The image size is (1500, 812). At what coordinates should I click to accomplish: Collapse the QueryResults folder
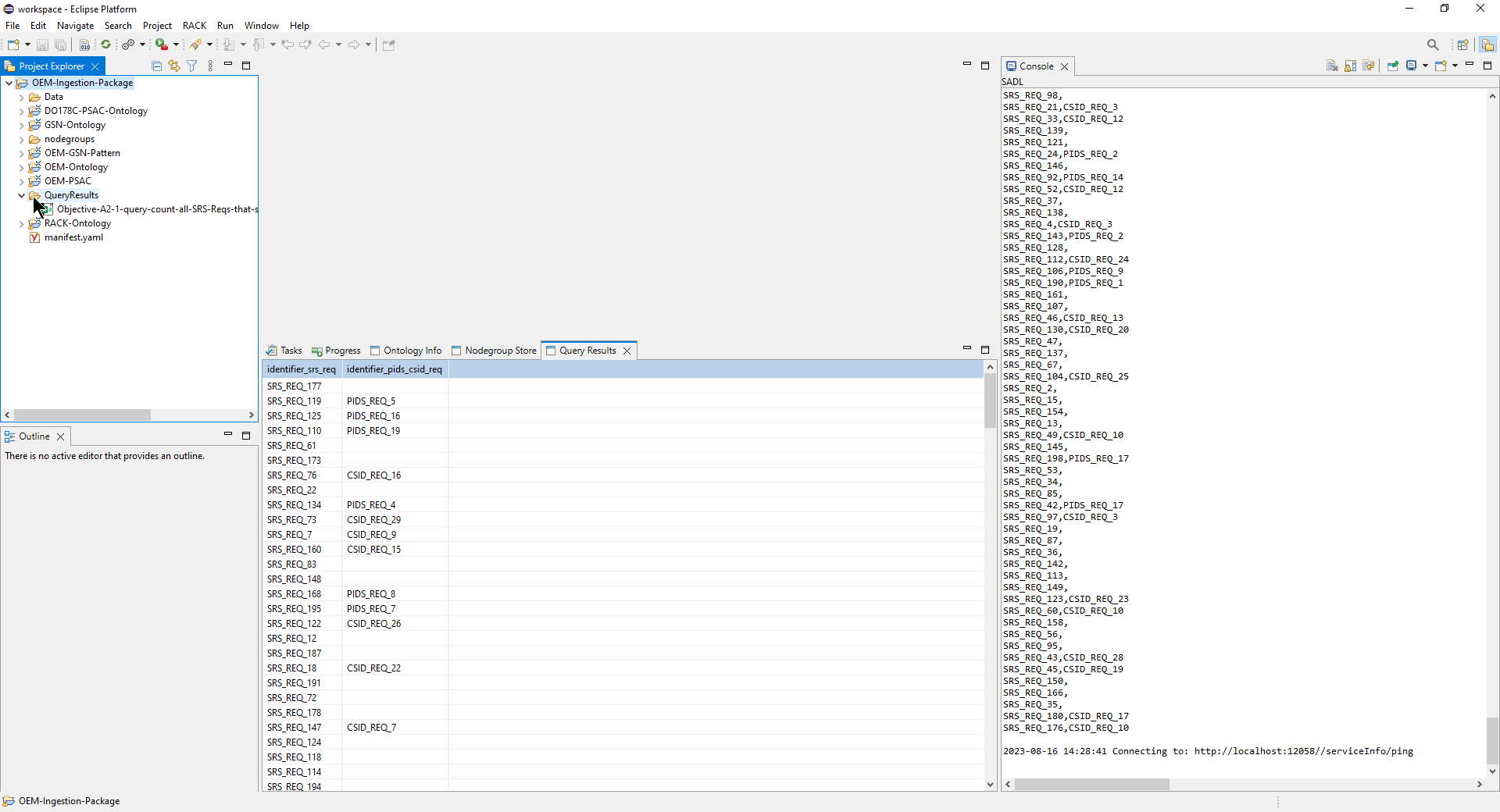pos(21,195)
